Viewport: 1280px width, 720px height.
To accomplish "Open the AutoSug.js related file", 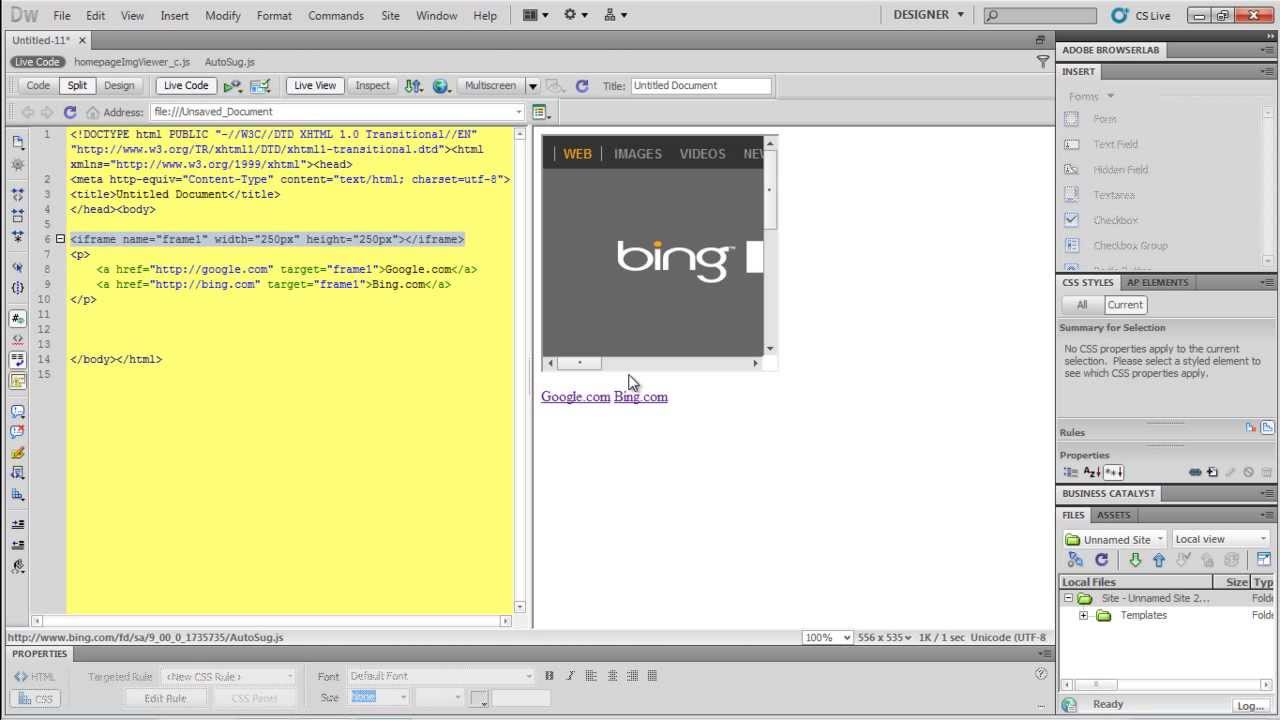I will [x=230, y=62].
